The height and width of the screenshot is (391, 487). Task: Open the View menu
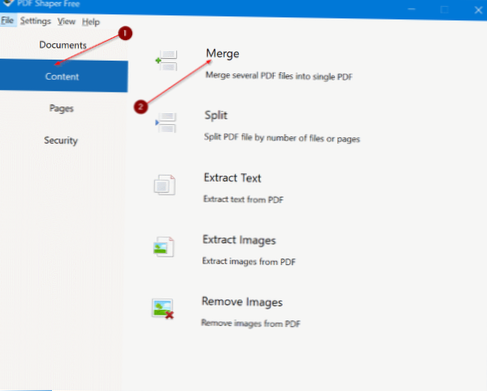click(66, 22)
